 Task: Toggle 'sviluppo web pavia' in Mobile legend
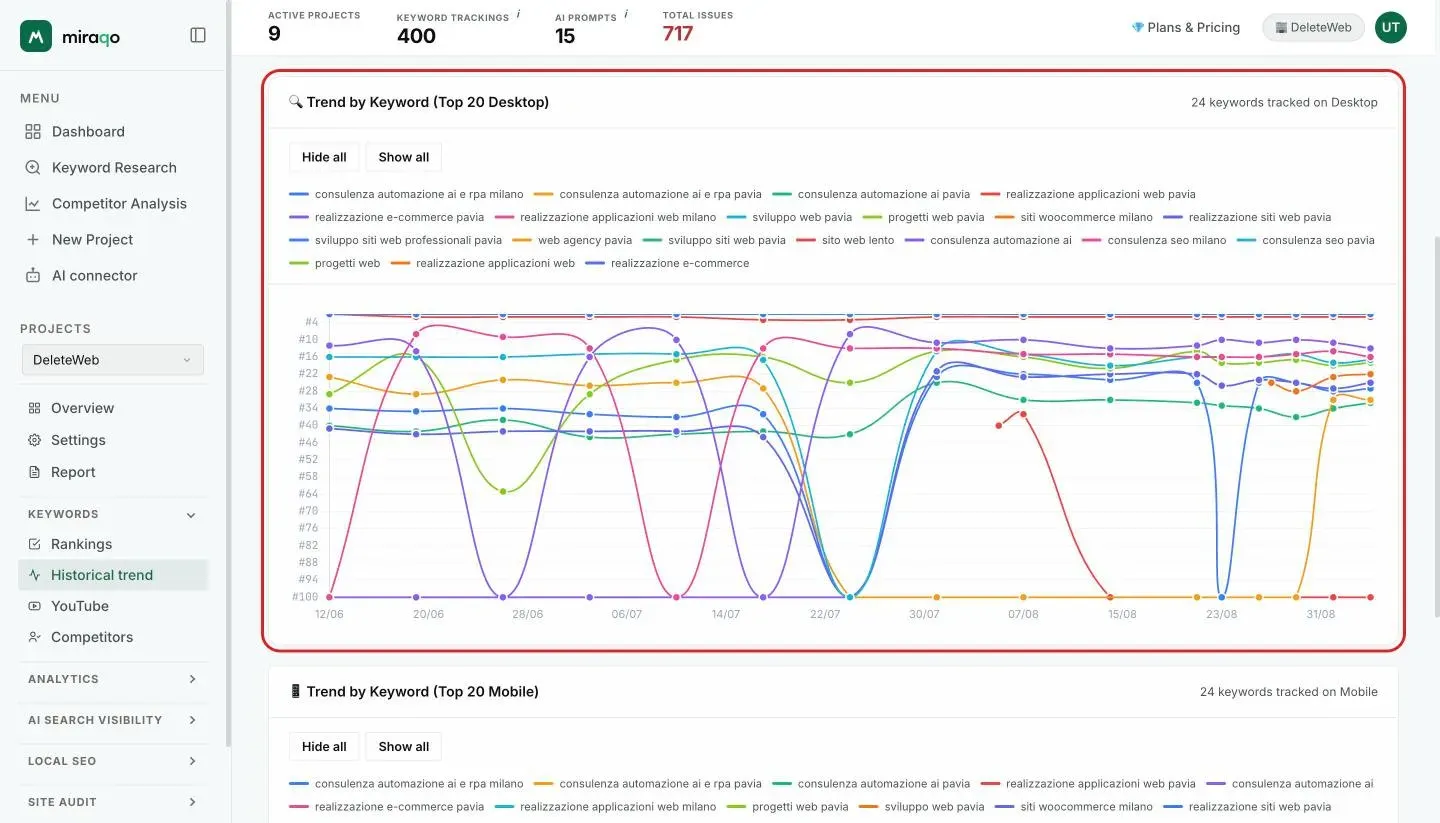pyautogui.click(x=921, y=807)
